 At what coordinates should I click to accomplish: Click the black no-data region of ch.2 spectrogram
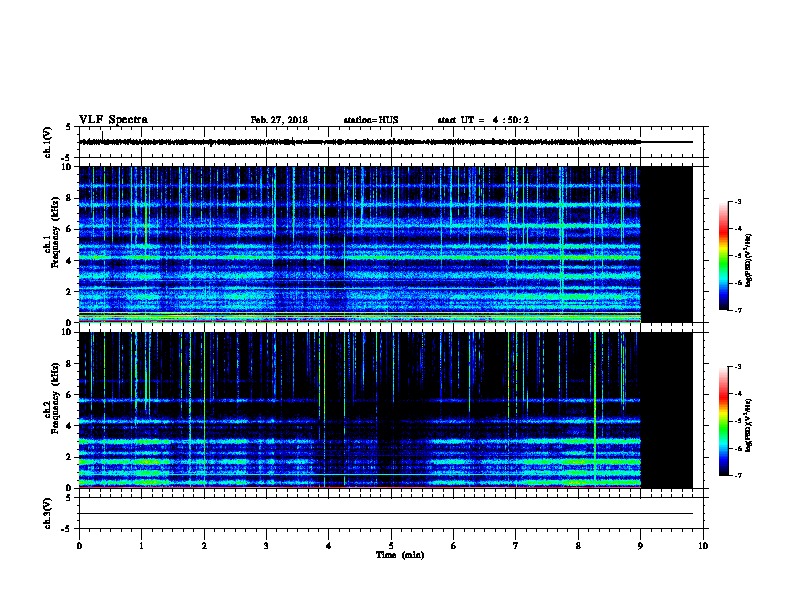pyautogui.click(x=666, y=410)
